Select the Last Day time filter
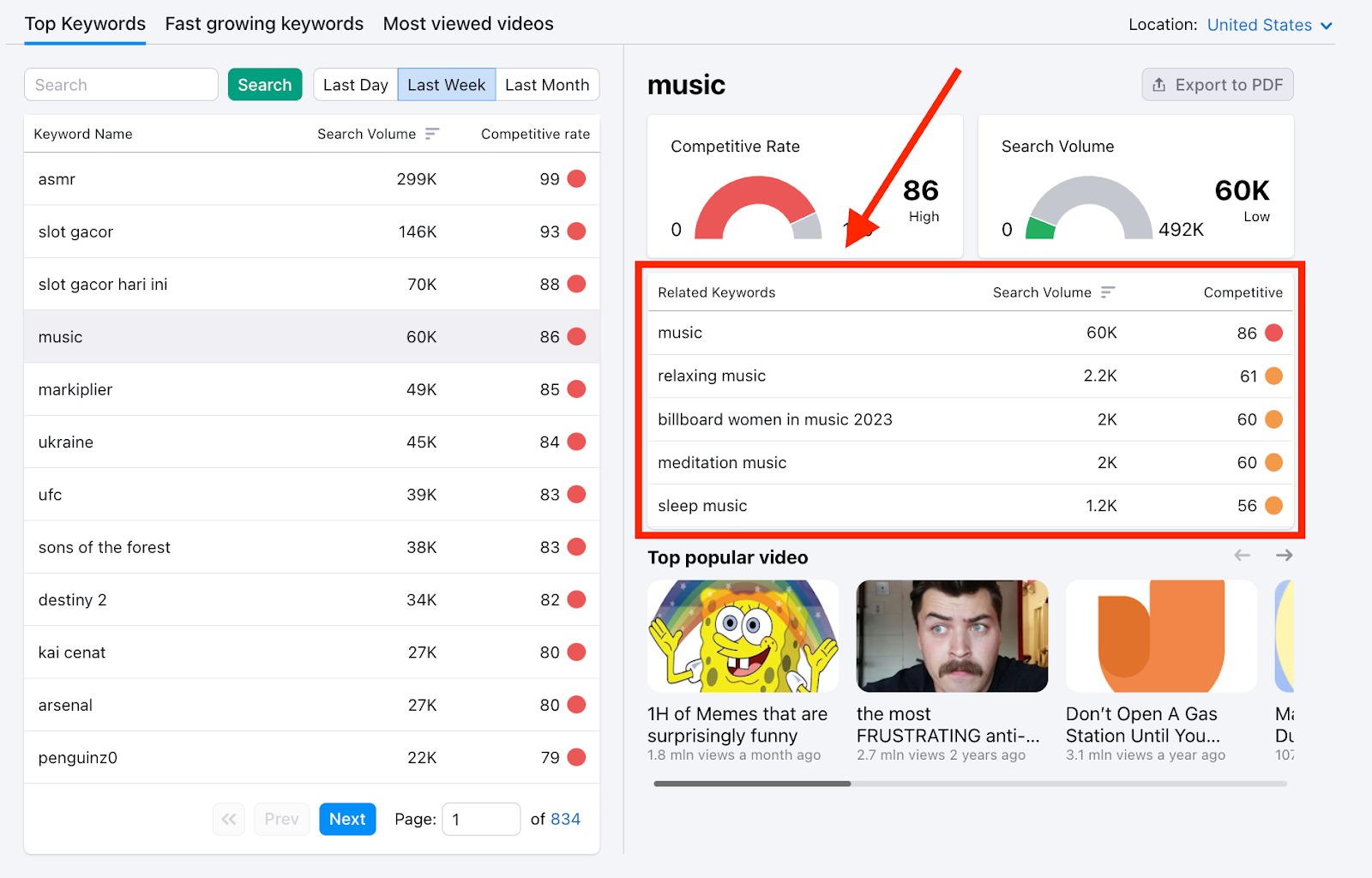1372x878 pixels. [355, 85]
